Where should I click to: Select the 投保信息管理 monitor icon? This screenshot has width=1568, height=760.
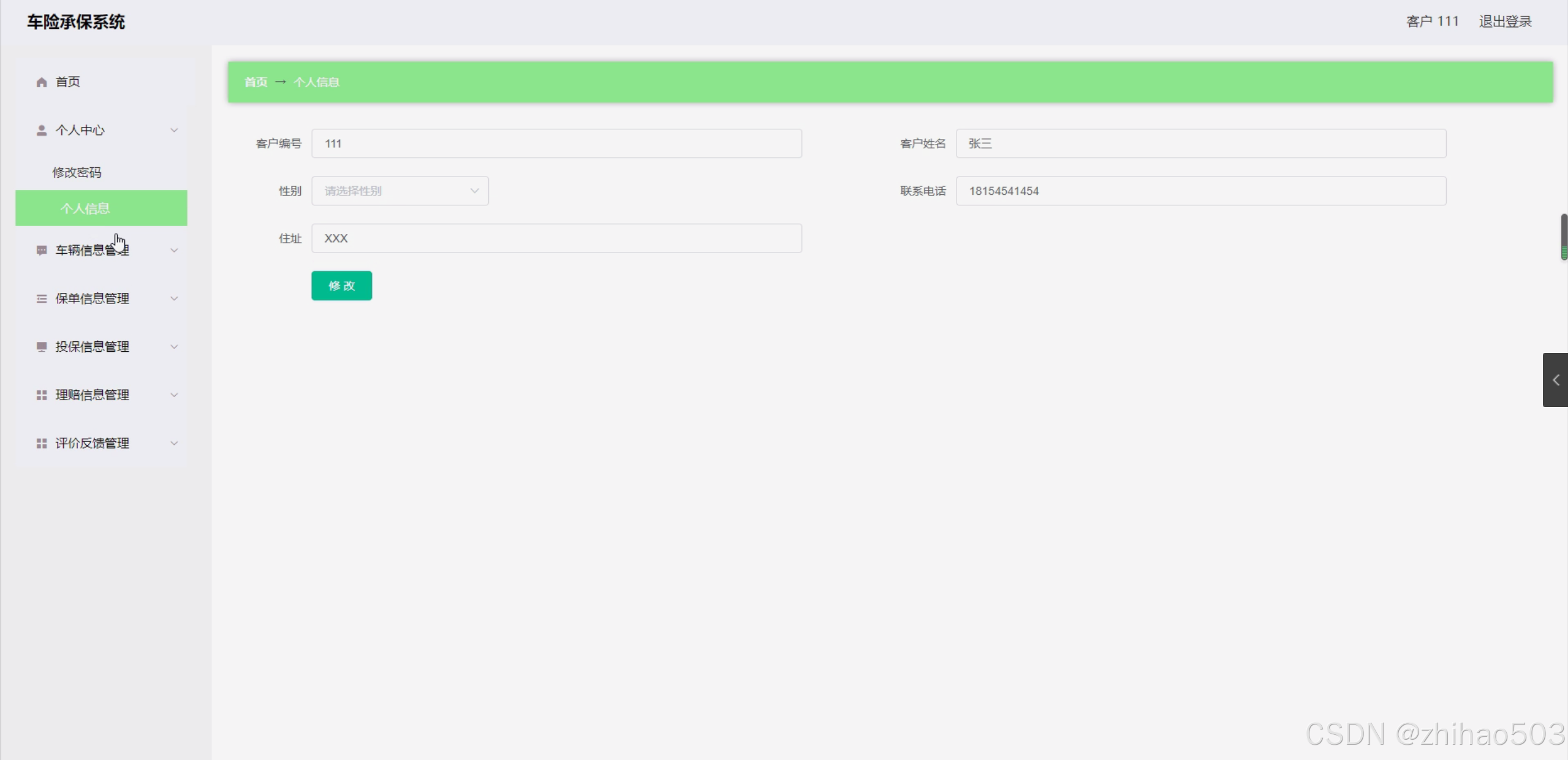point(41,346)
